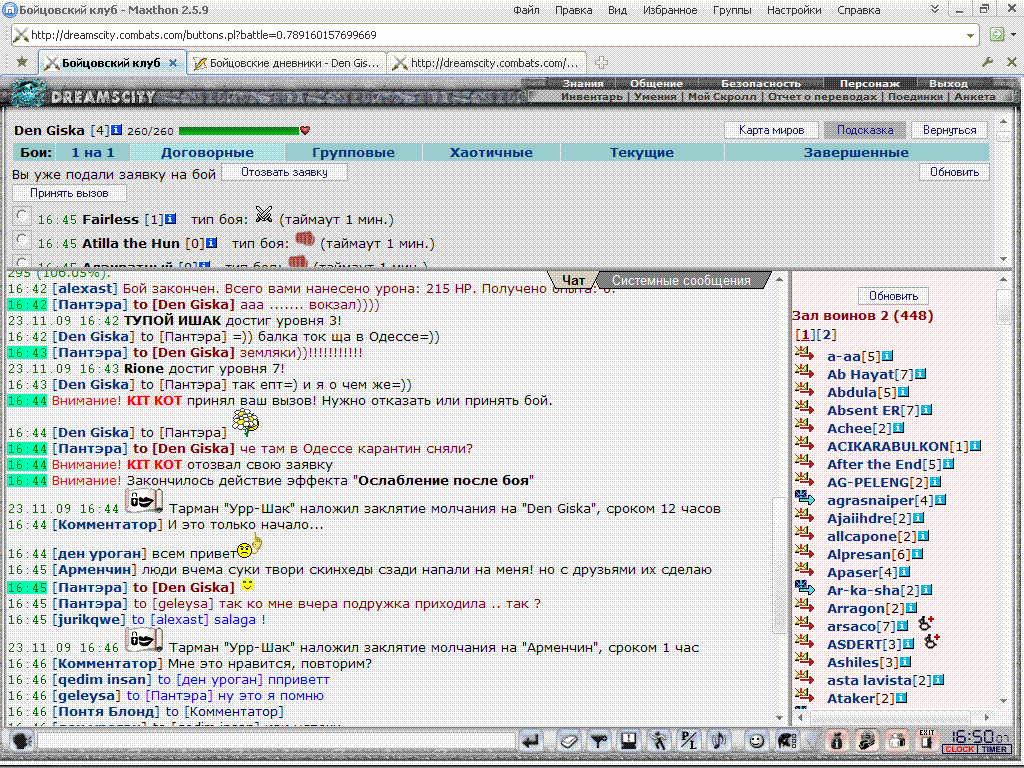This screenshot has height=768, width=1024.
Task: Go to page [2] of player list
Action: pyautogui.click(x=826, y=334)
